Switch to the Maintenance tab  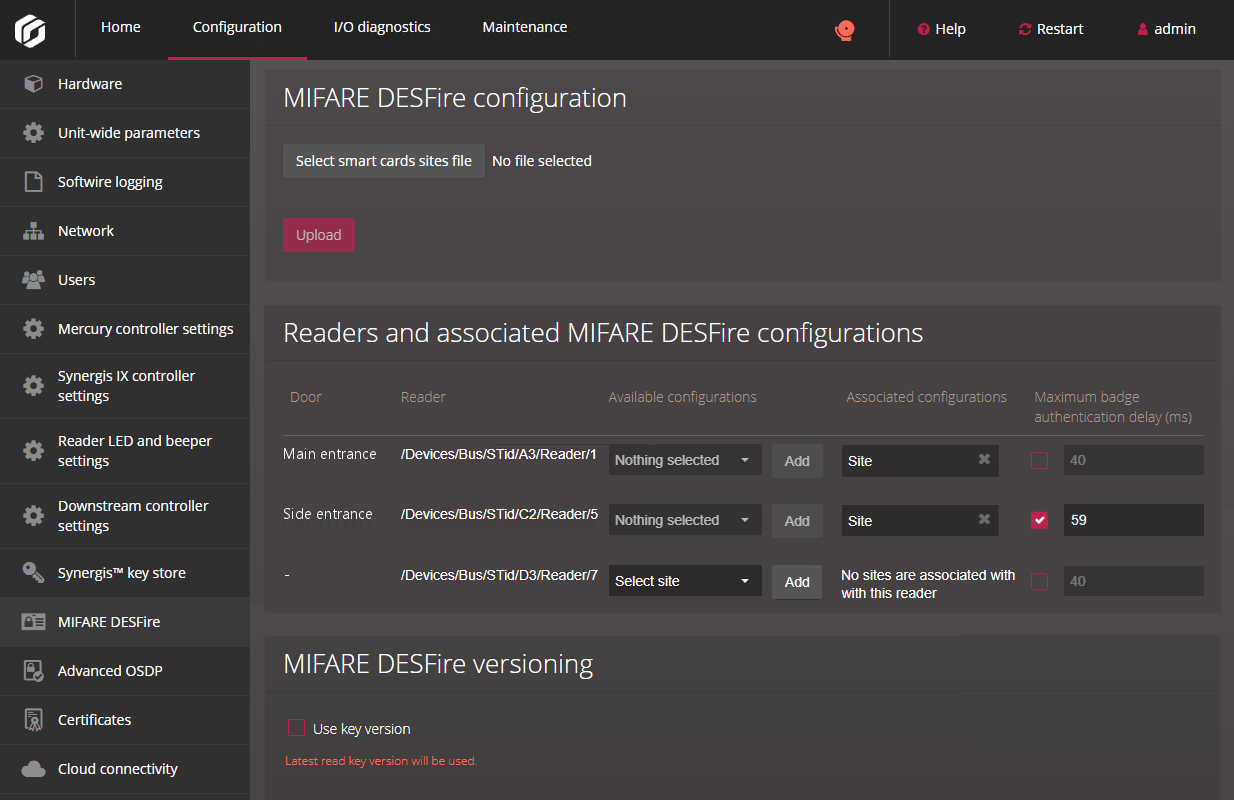(525, 28)
